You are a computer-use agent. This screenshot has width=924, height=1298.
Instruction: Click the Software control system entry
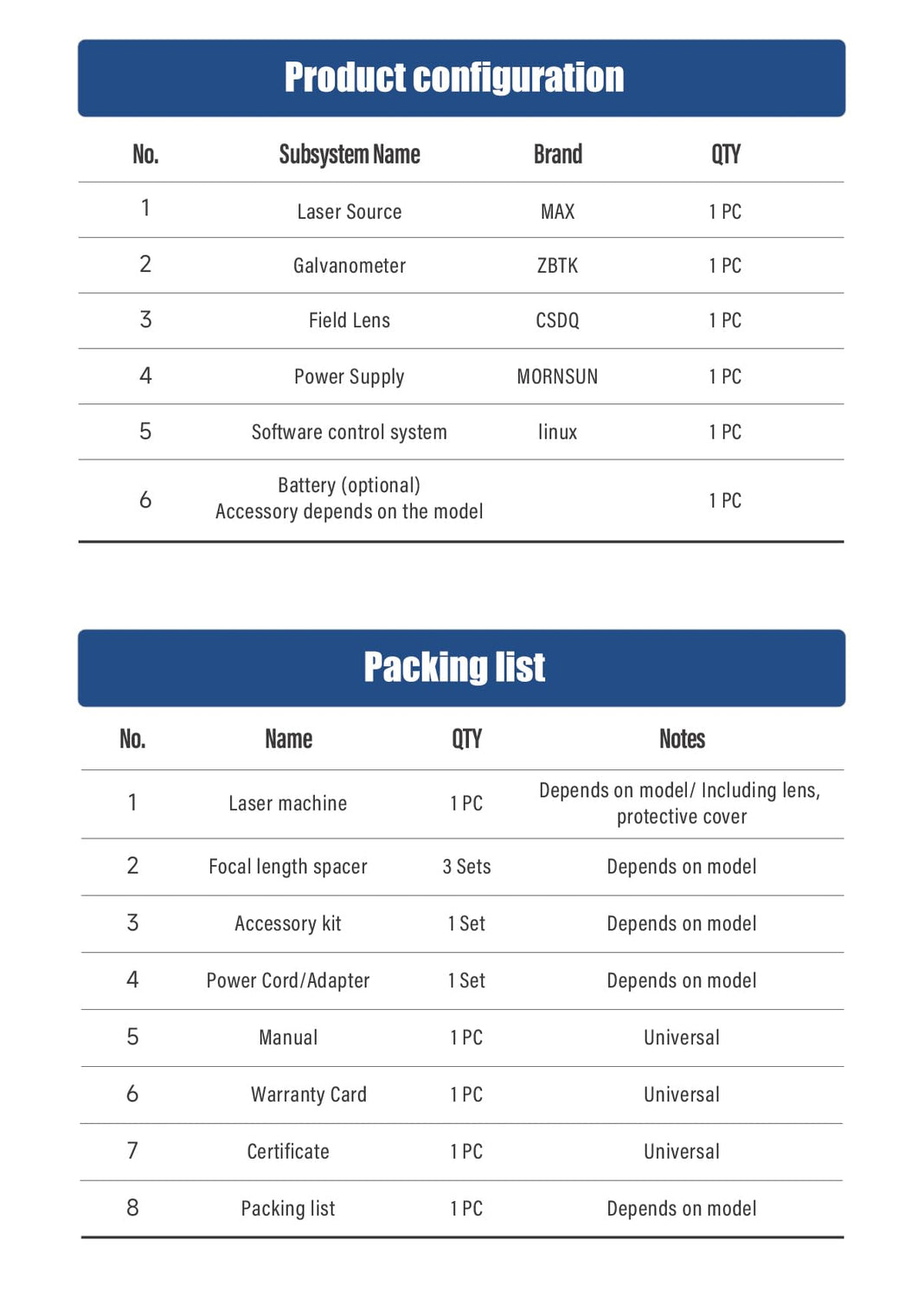pos(350,432)
